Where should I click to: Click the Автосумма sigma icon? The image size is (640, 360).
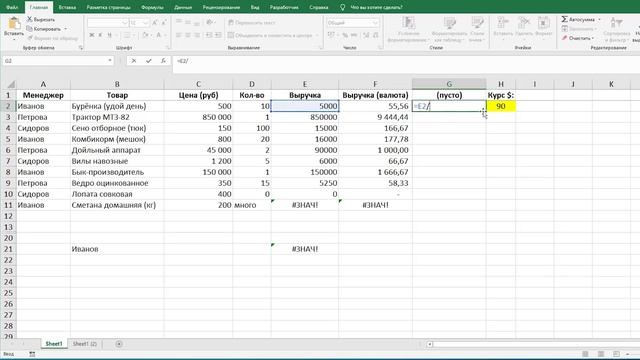[564, 19]
